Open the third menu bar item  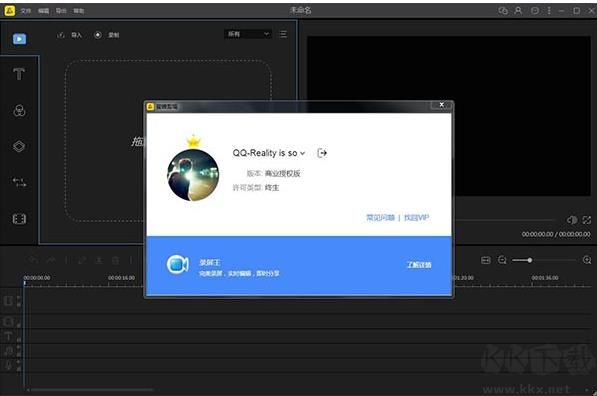(x=61, y=11)
